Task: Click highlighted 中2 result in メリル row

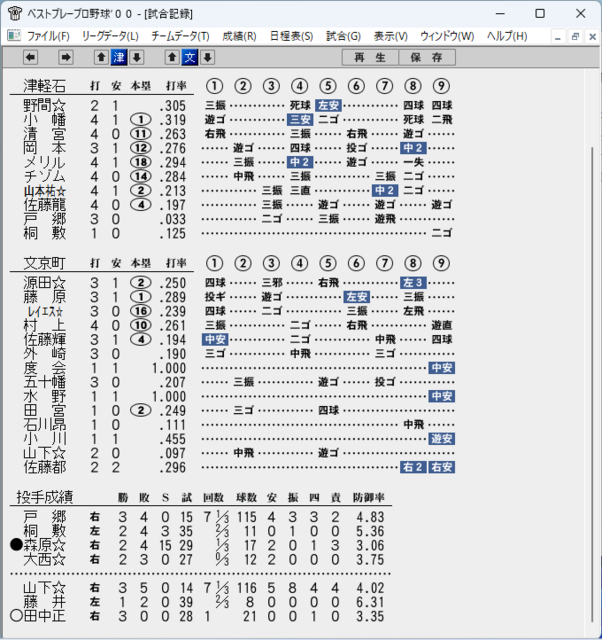Action: click(300, 162)
